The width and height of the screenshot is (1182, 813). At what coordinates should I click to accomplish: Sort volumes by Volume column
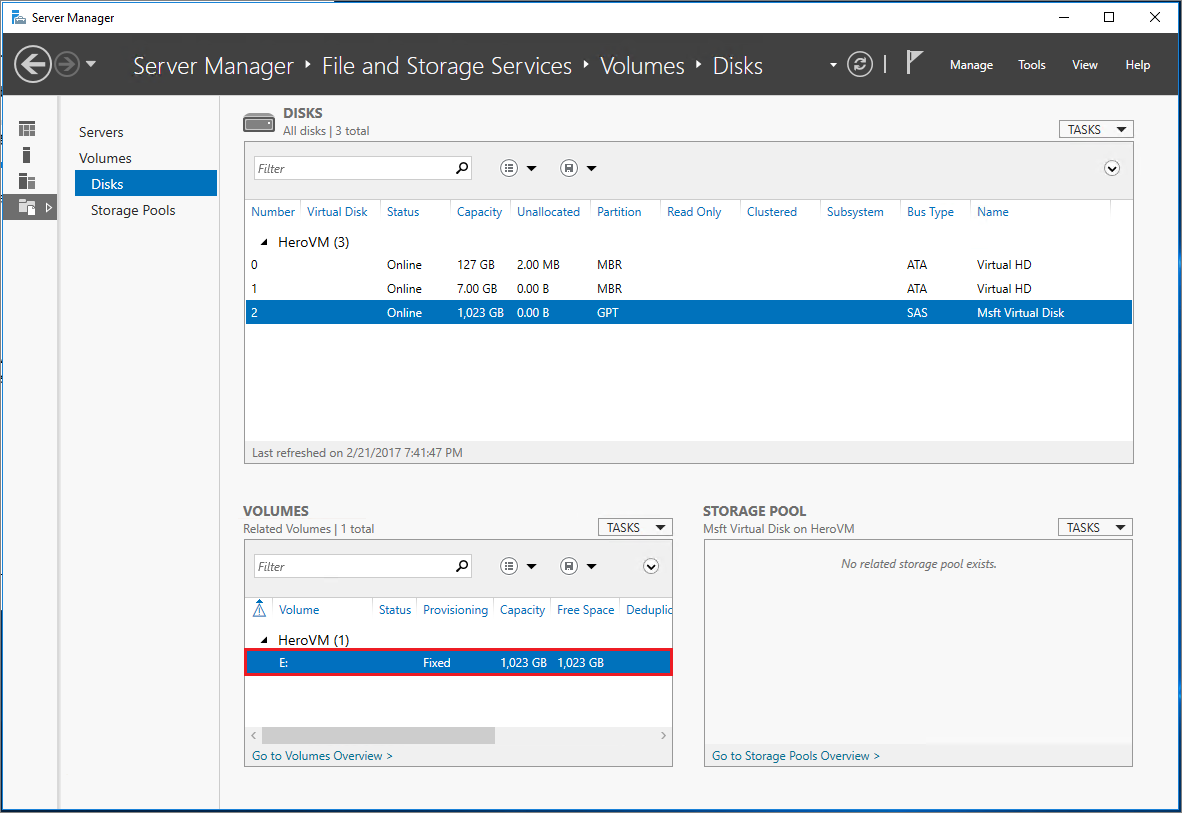[x=299, y=610]
